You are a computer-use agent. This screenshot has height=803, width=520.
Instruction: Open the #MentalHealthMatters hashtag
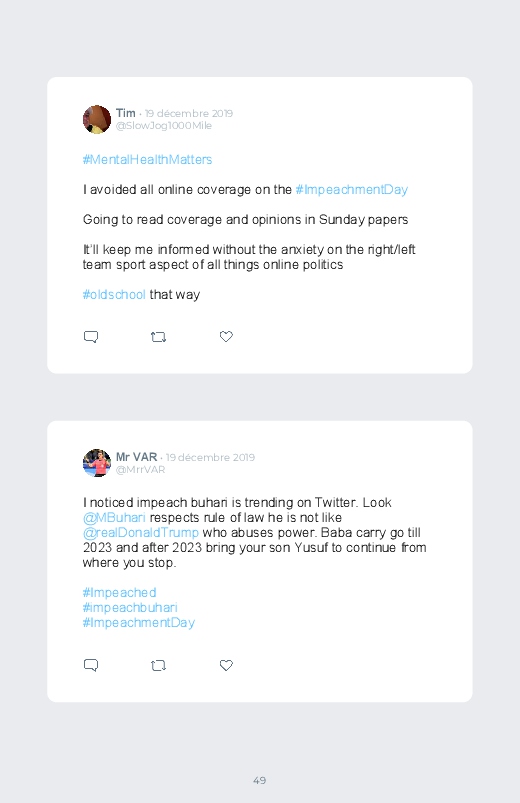148,160
